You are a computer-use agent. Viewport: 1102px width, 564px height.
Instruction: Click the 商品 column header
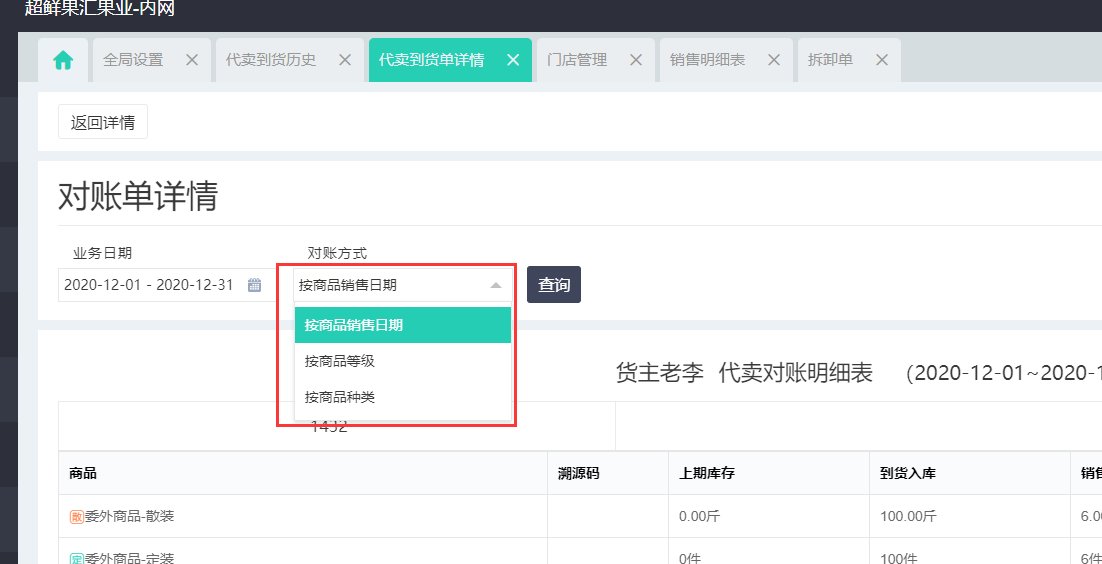(x=303, y=473)
